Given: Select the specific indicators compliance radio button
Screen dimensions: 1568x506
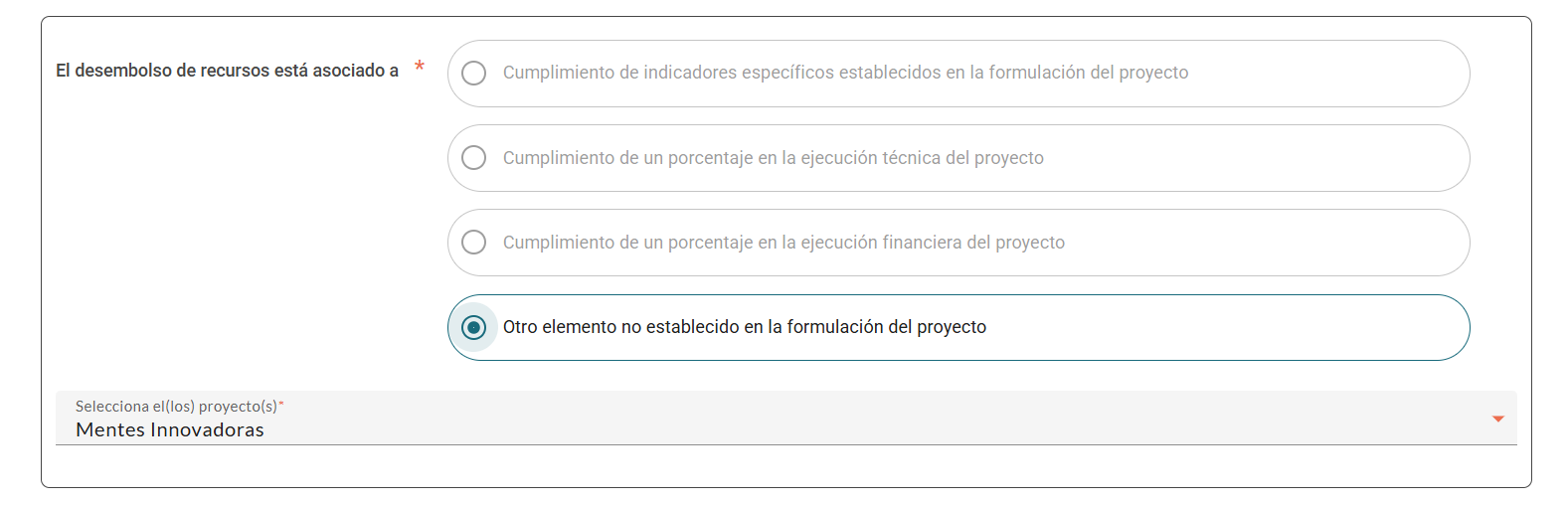Looking at the screenshot, I should click(x=474, y=74).
